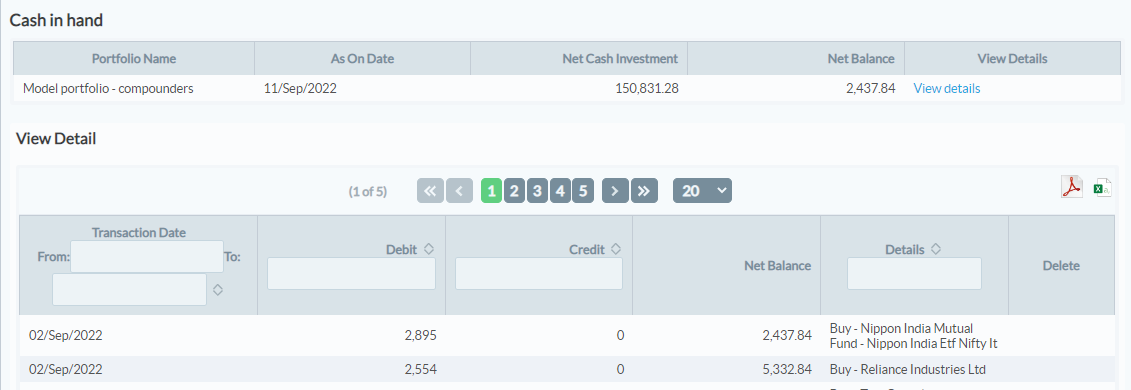Export the table to Excel
This screenshot has height=390, width=1131.
click(1103, 187)
